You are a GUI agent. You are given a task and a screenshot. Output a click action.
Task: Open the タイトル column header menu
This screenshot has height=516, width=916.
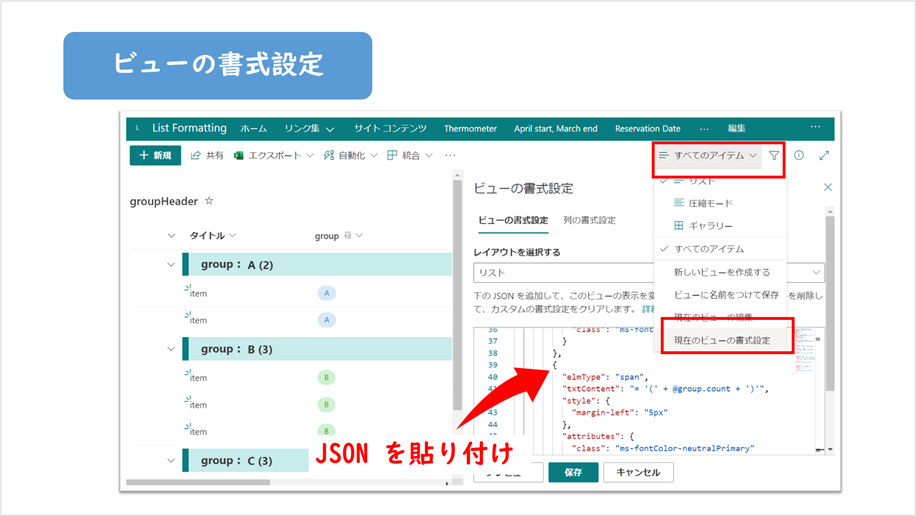pos(213,236)
